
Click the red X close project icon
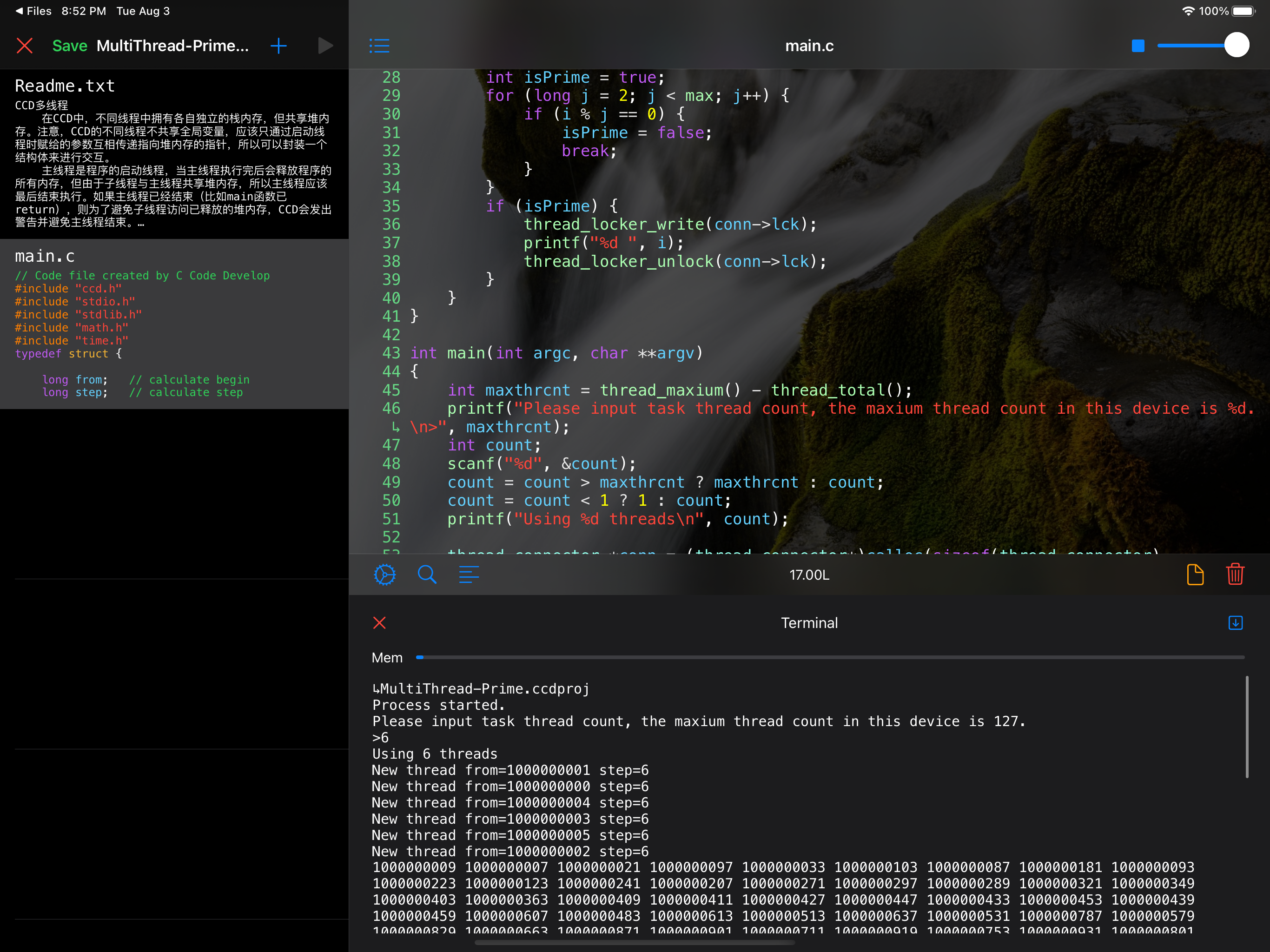pos(25,46)
